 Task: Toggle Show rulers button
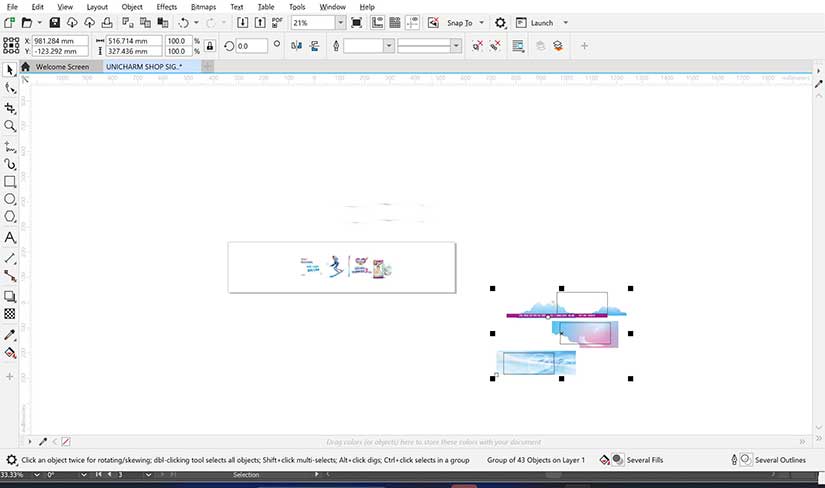377,23
